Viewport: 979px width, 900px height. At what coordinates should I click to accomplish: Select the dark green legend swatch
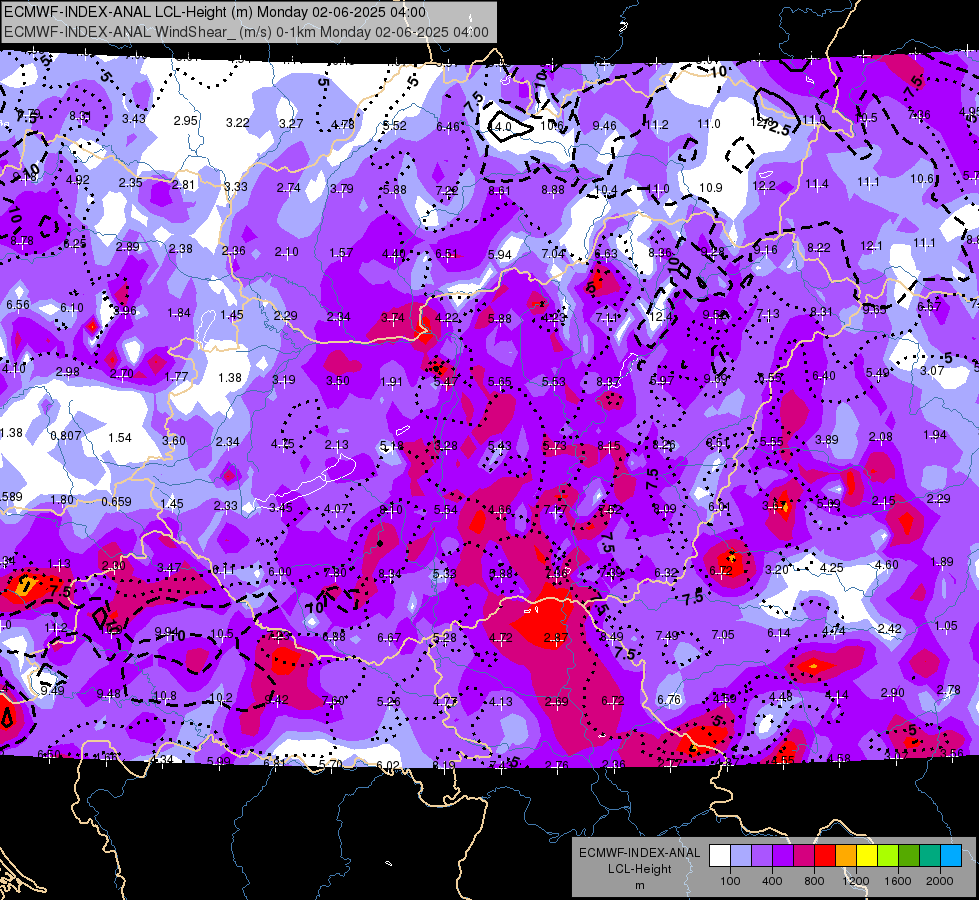[x=909, y=856]
